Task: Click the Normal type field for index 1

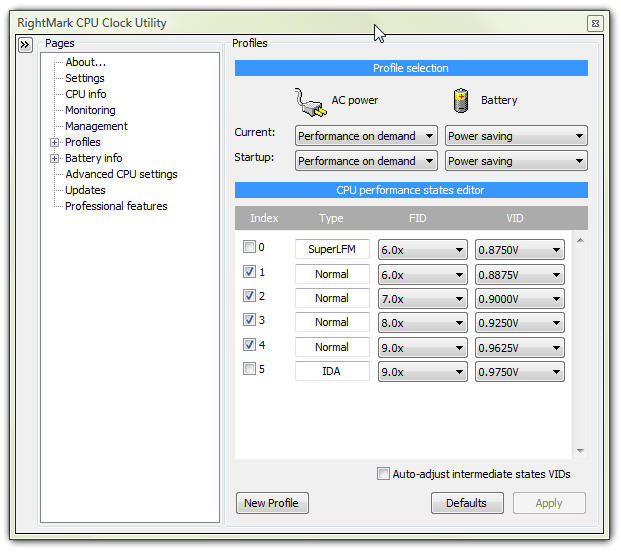Action: pyautogui.click(x=332, y=274)
